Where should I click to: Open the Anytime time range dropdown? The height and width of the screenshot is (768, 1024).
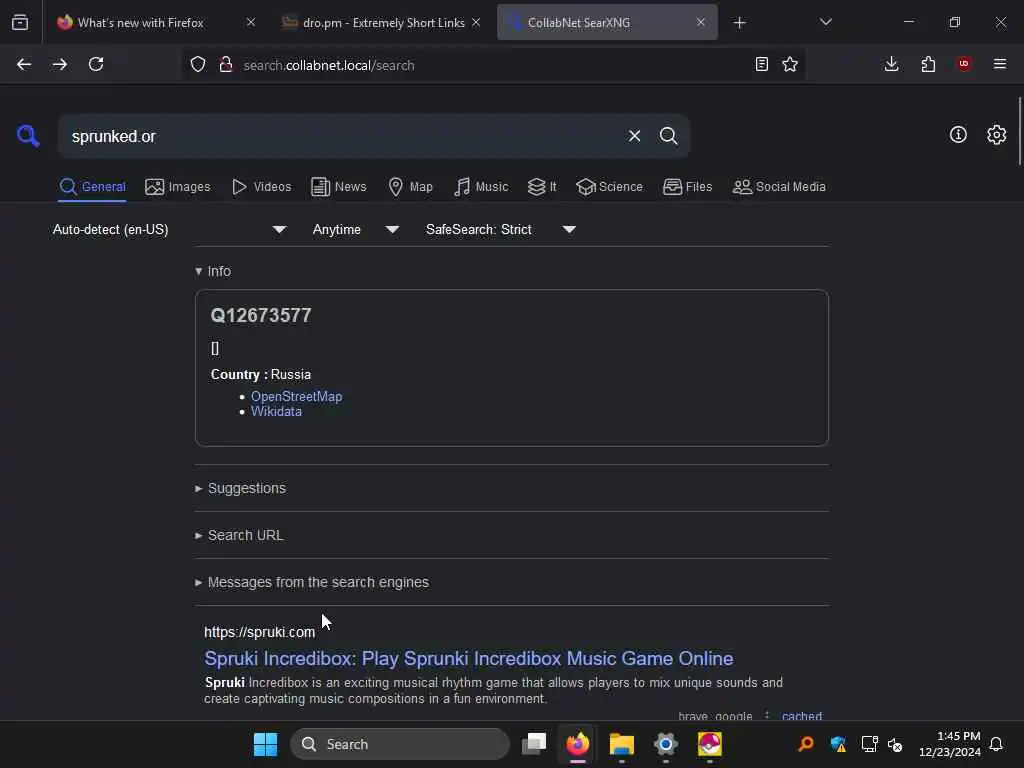pyautogui.click(x=355, y=230)
